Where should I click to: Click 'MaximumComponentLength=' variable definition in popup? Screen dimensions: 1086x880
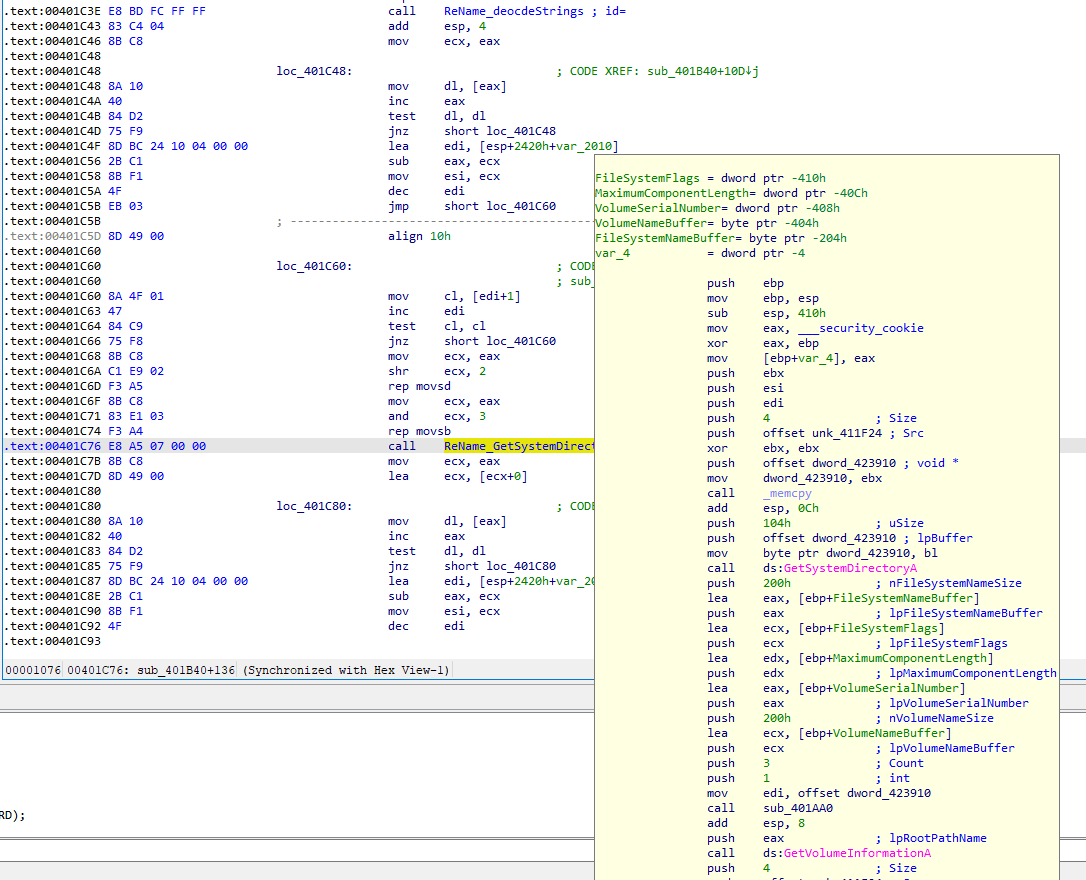[731, 193]
